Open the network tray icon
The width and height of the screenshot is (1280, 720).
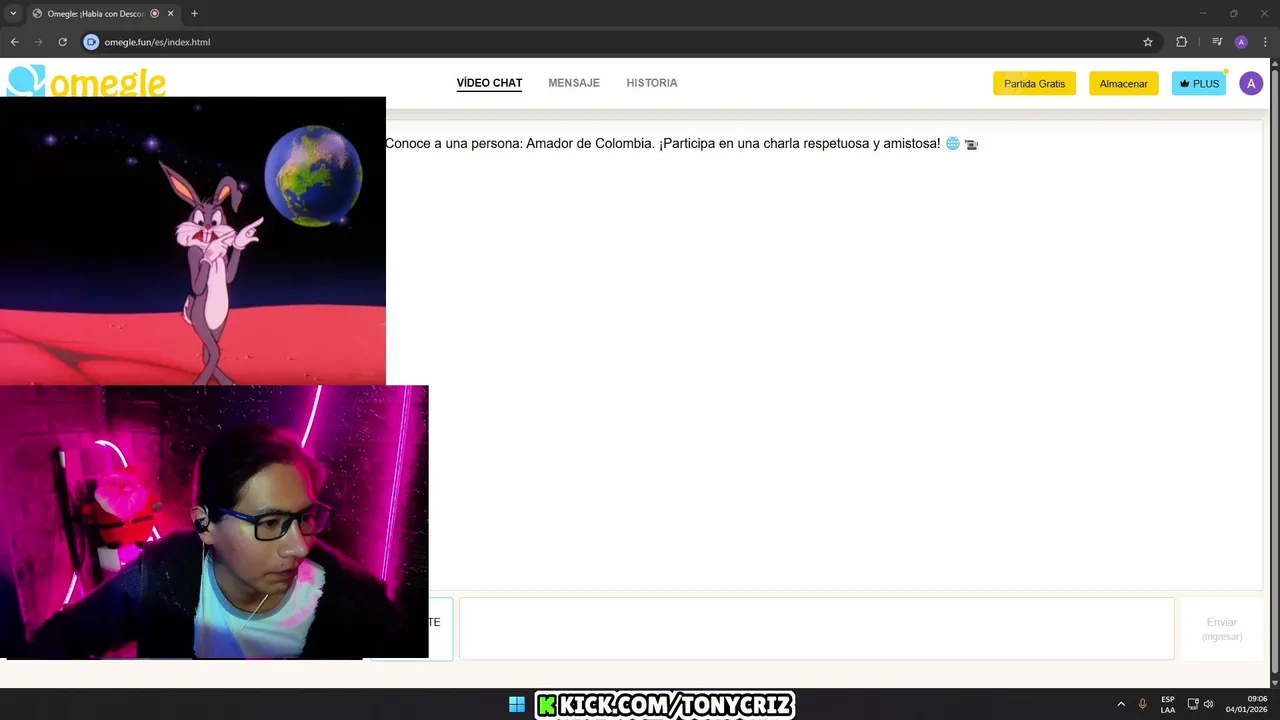pyautogui.click(x=1193, y=705)
